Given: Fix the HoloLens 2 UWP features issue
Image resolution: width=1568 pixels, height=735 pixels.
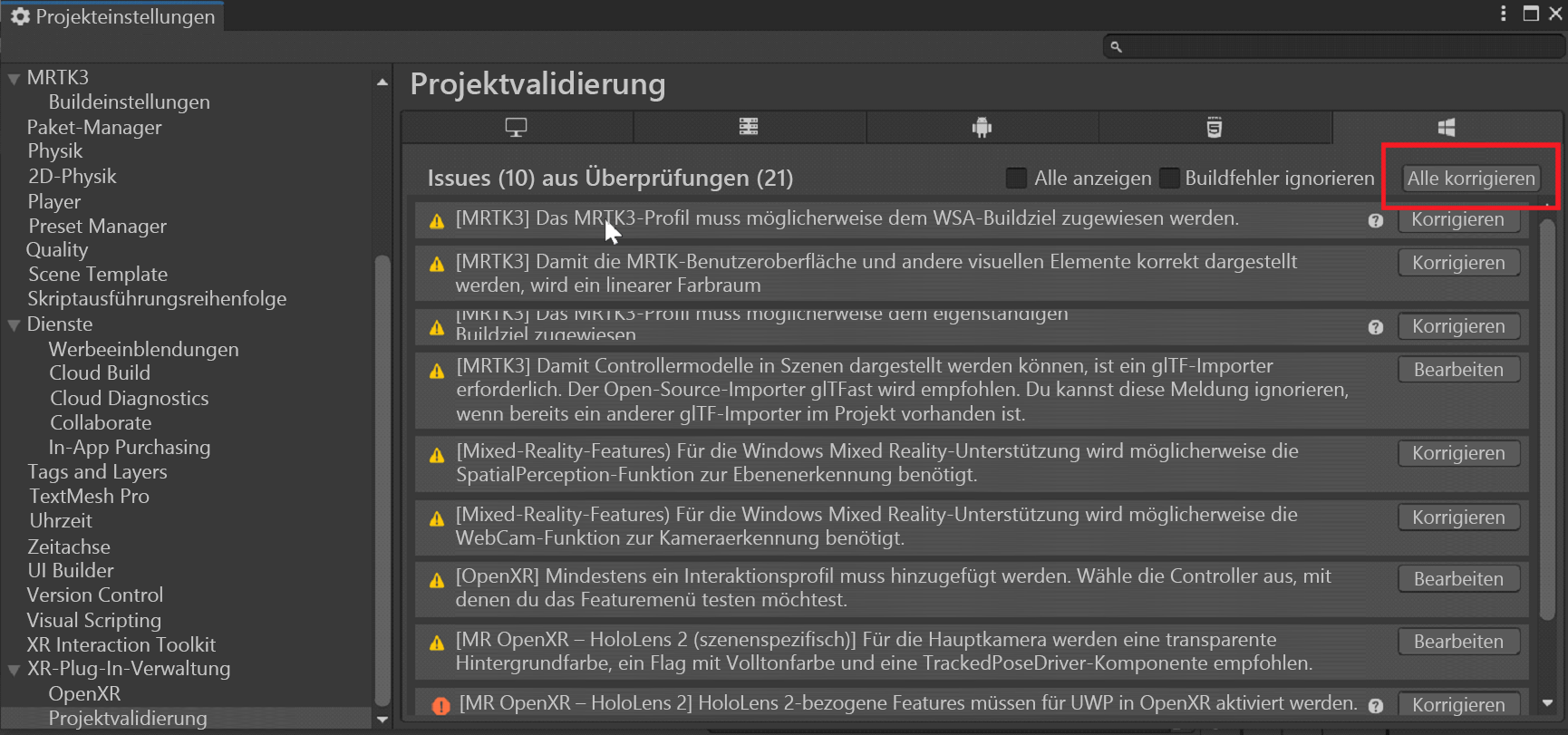Looking at the screenshot, I should [1458, 705].
